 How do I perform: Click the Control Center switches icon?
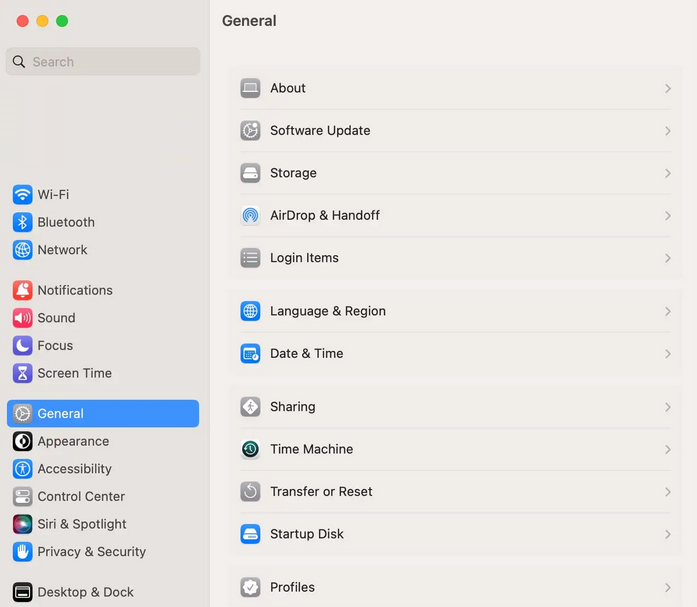[x=22, y=496]
